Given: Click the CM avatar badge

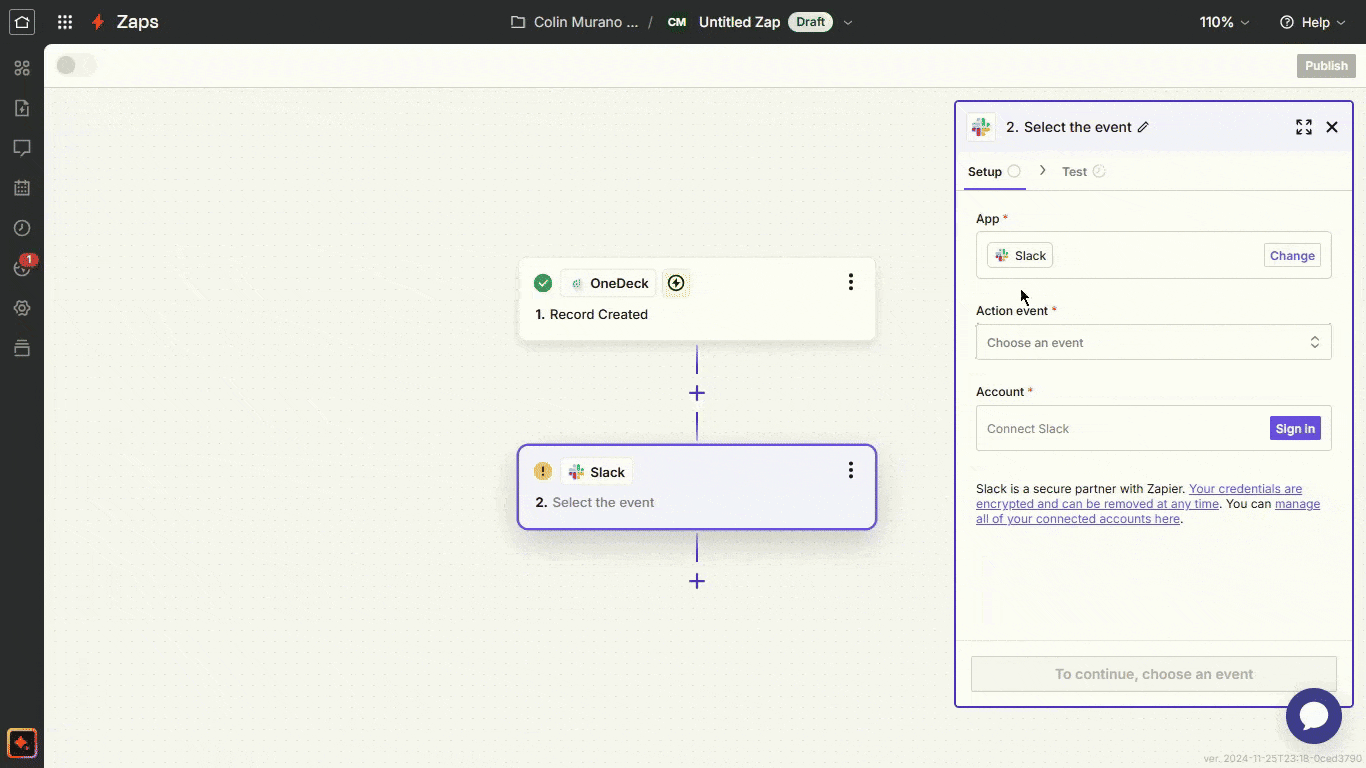Looking at the screenshot, I should 677,22.
